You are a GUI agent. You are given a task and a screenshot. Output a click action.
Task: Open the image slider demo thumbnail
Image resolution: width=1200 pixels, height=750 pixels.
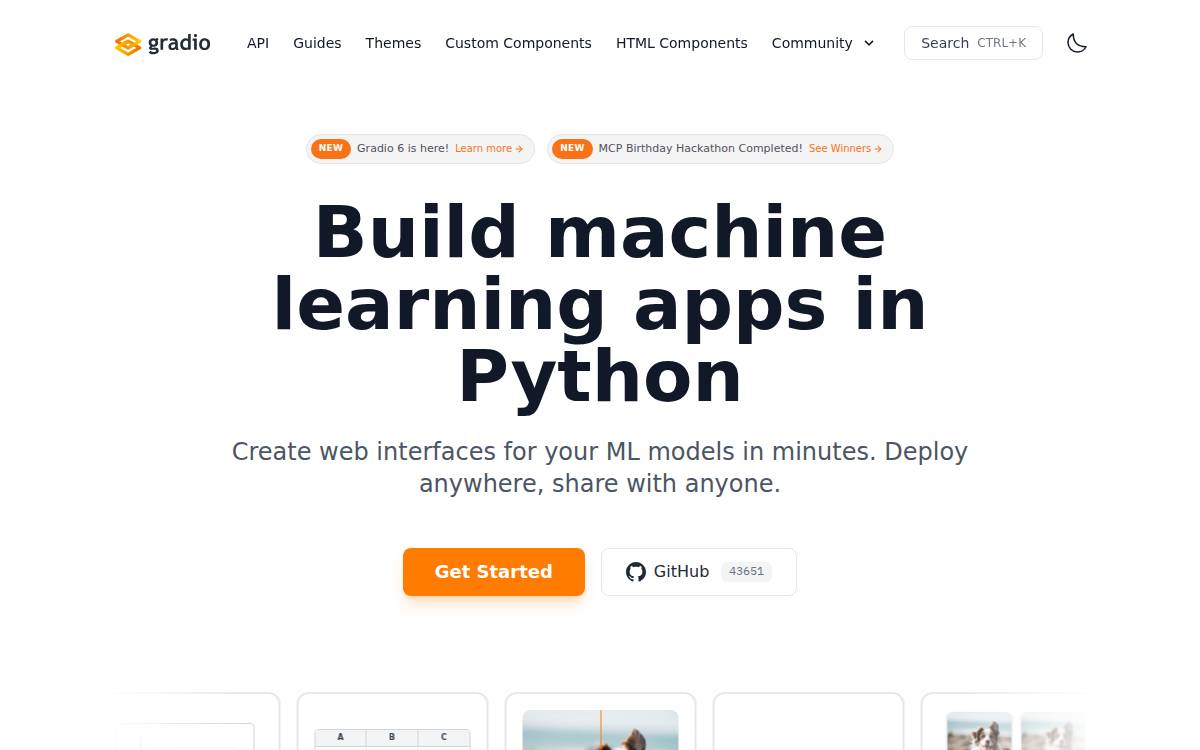[600, 722]
